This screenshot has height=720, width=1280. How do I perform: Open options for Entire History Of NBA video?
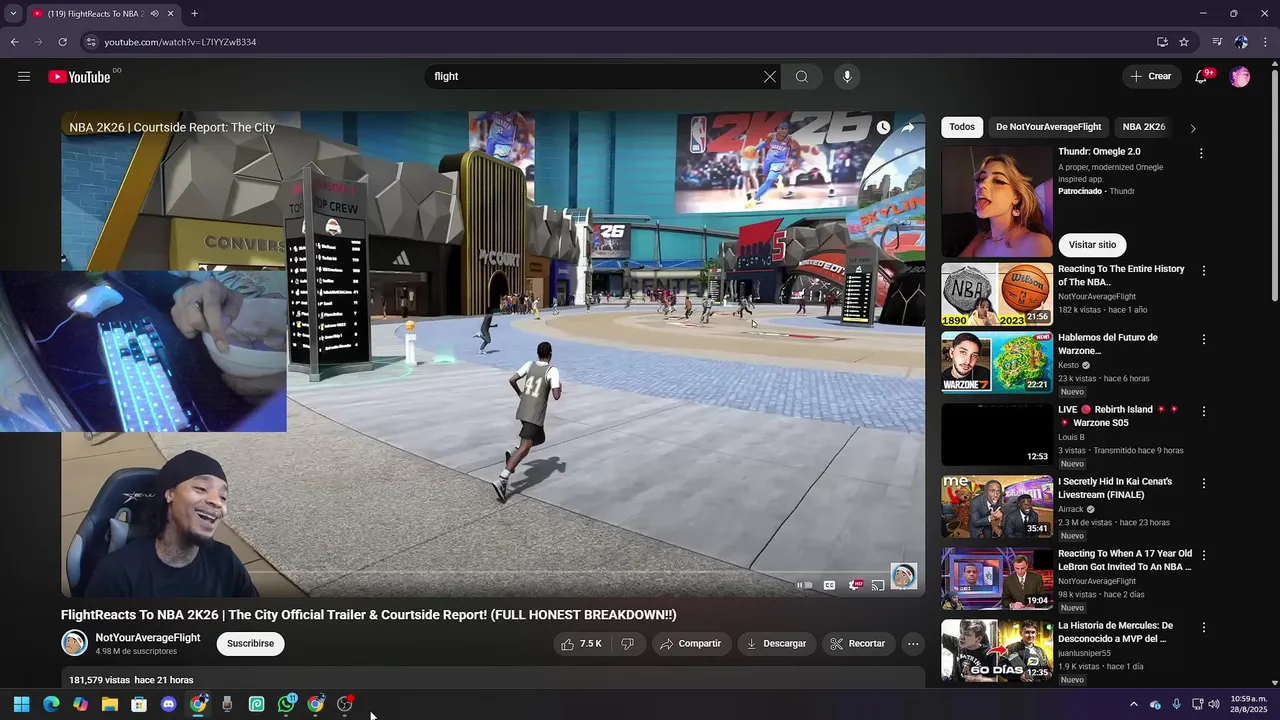coord(1204,271)
